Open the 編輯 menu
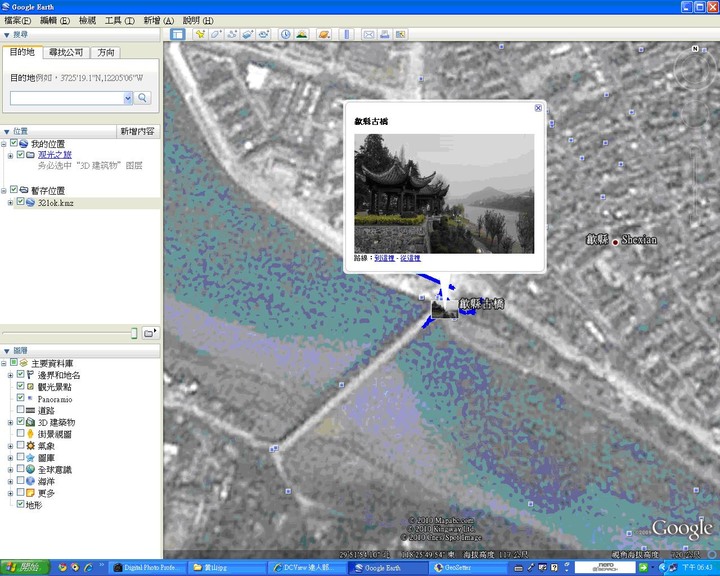720x576 pixels. tap(55, 21)
